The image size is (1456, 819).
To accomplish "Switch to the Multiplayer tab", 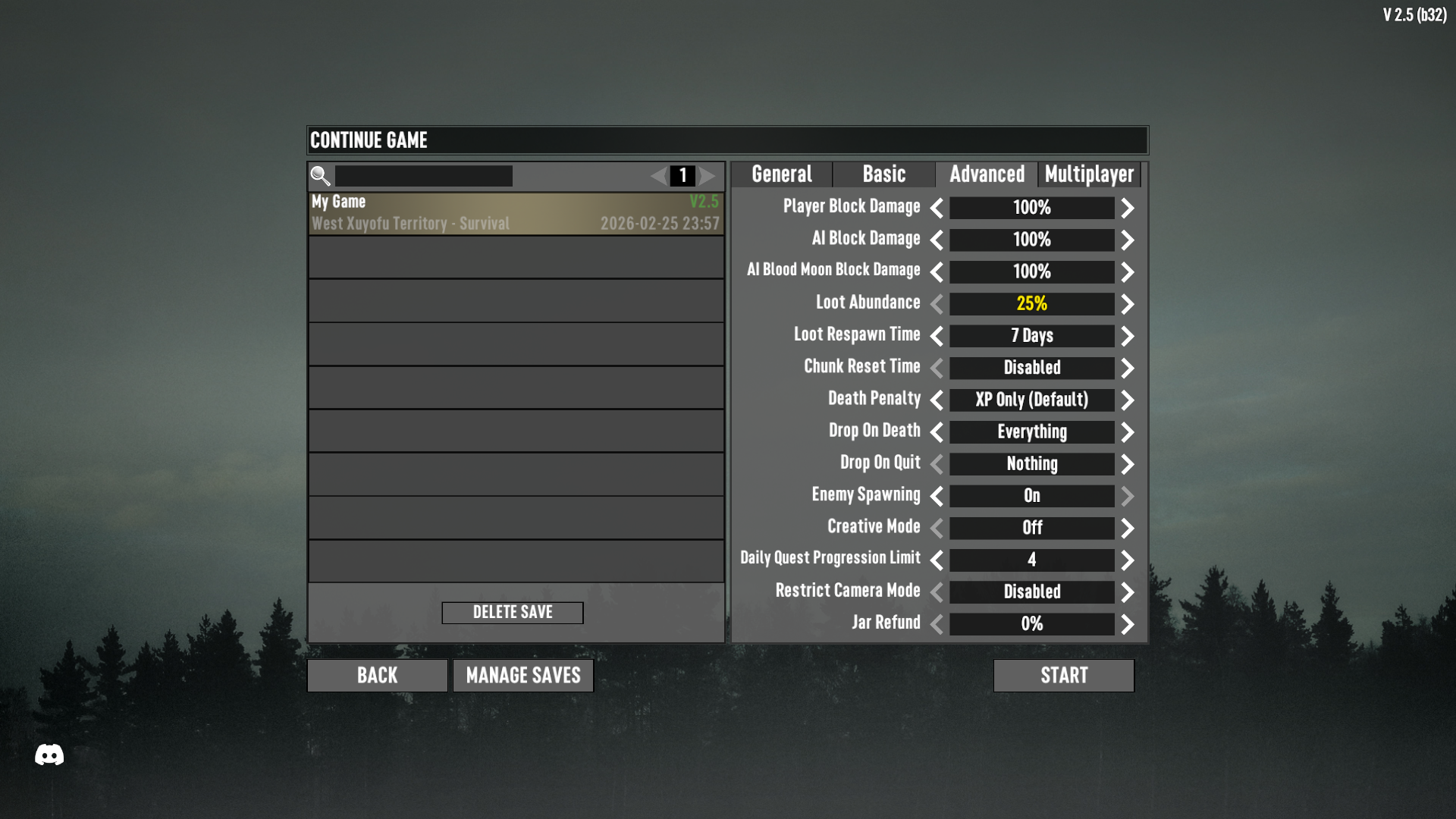I will click(x=1089, y=174).
